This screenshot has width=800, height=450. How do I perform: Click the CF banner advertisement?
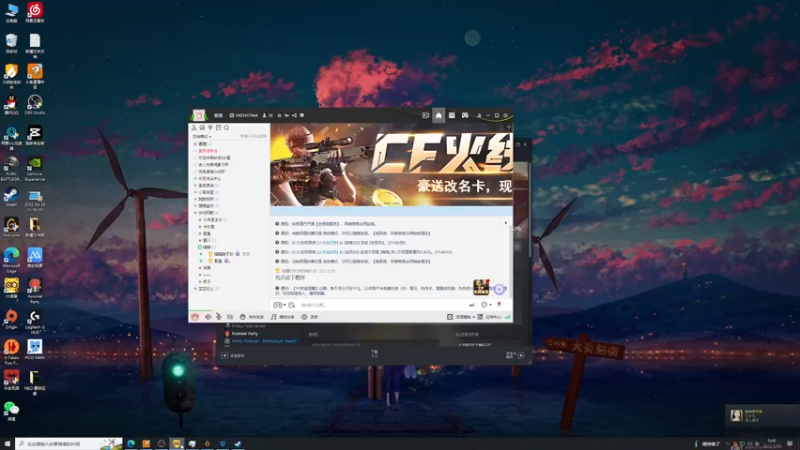coord(391,164)
